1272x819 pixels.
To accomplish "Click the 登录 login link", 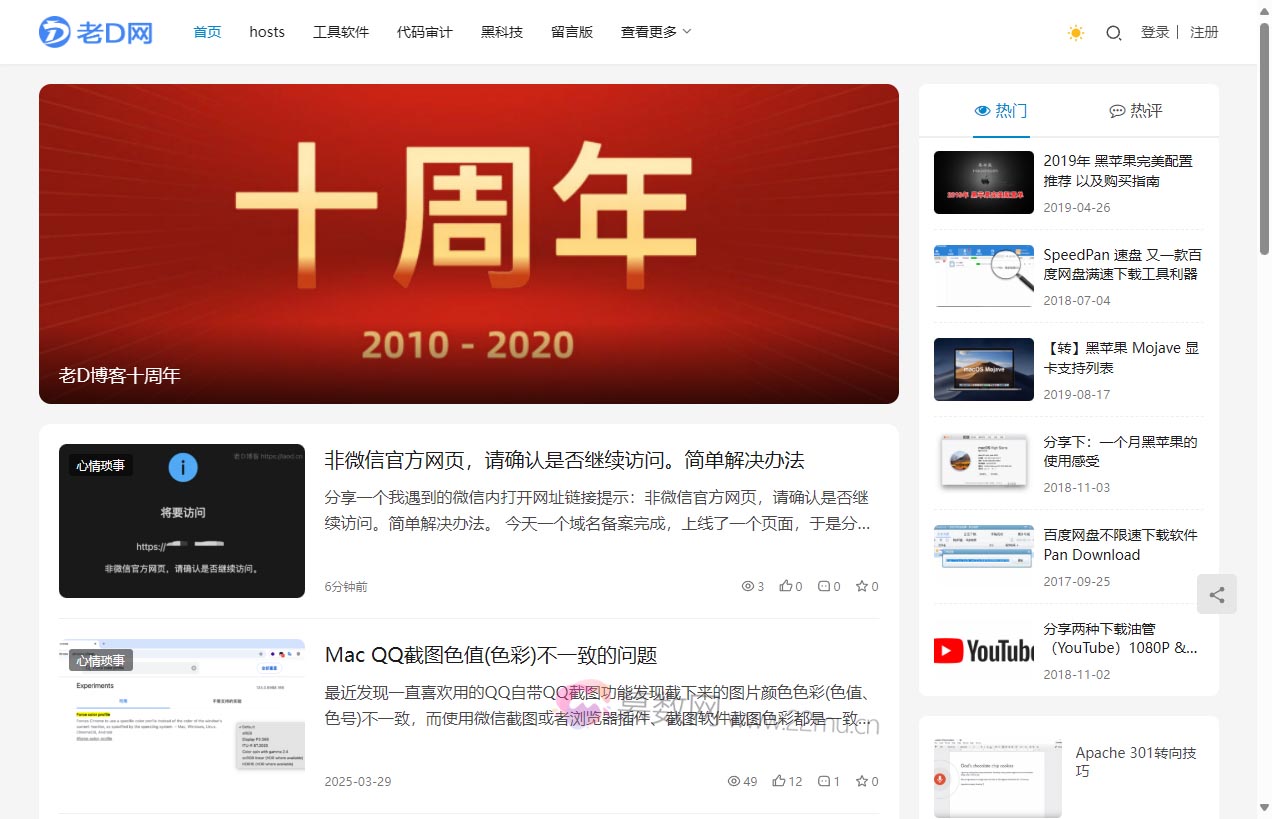I will point(1155,32).
